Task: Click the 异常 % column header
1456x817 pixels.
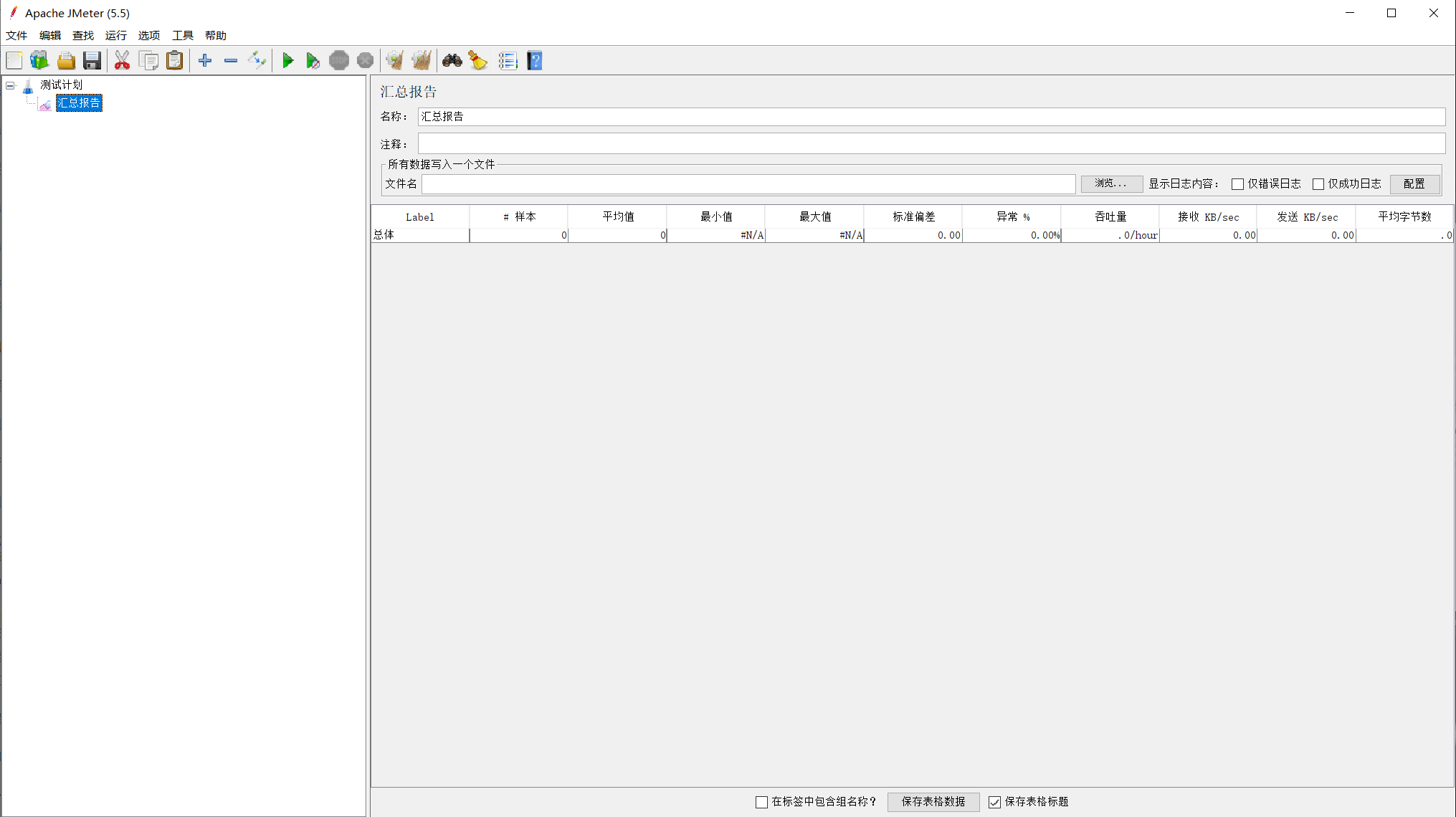Action: point(1012,216)
